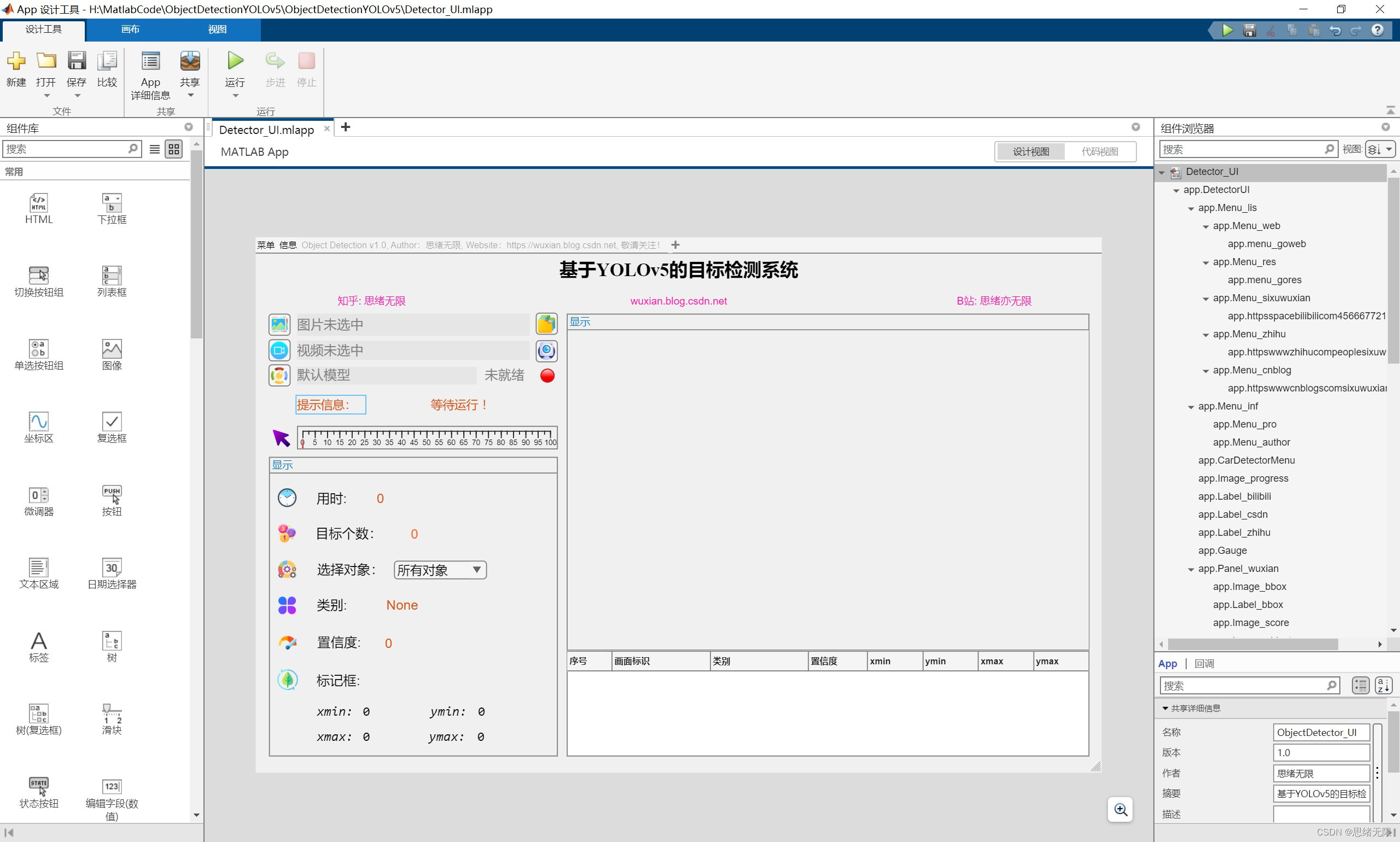Open Help question mark icon
This screenshot has height=842, width=1400.
click(1377, 30)
